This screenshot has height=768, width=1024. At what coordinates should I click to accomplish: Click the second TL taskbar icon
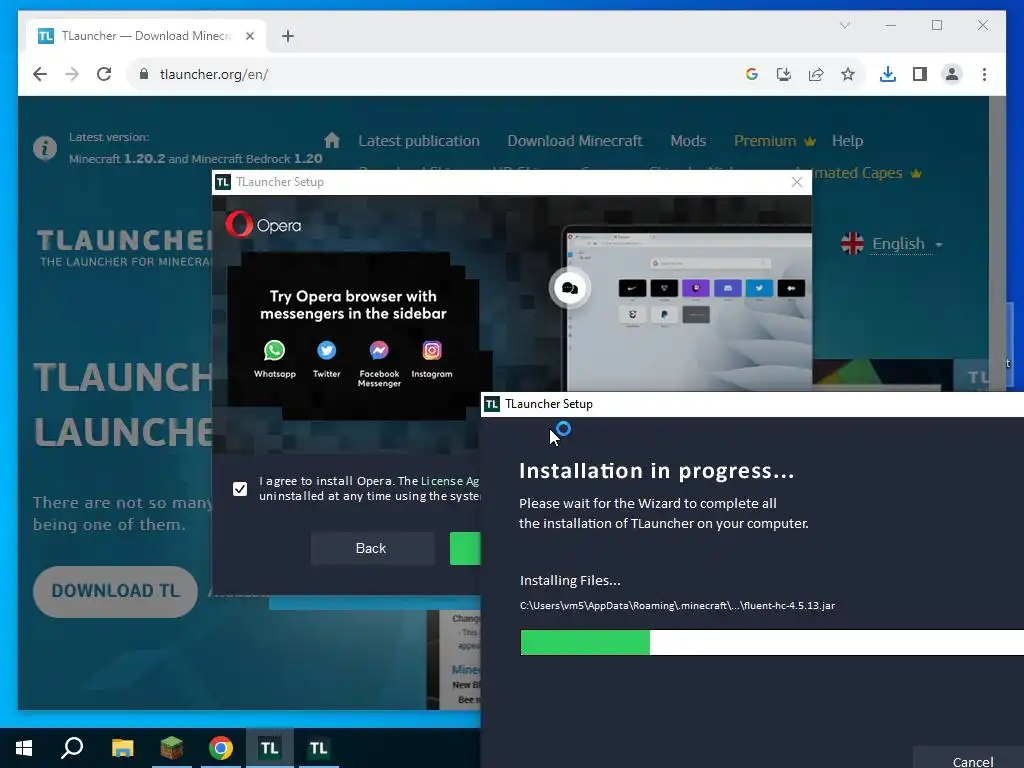pos(319,748)
